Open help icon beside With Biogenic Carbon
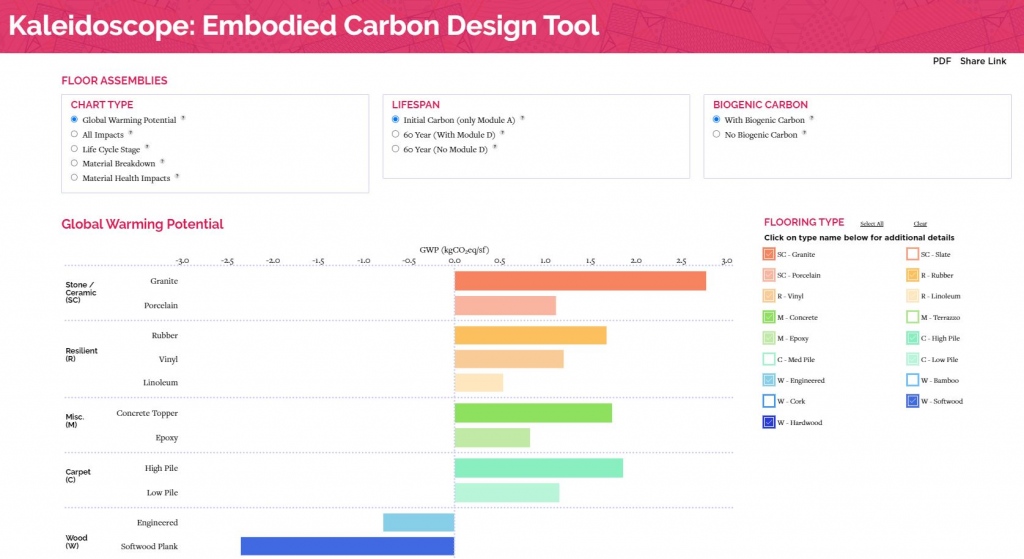Viewport: 1024px width, 559px height. pyautogui.click(x=812, y=119)
